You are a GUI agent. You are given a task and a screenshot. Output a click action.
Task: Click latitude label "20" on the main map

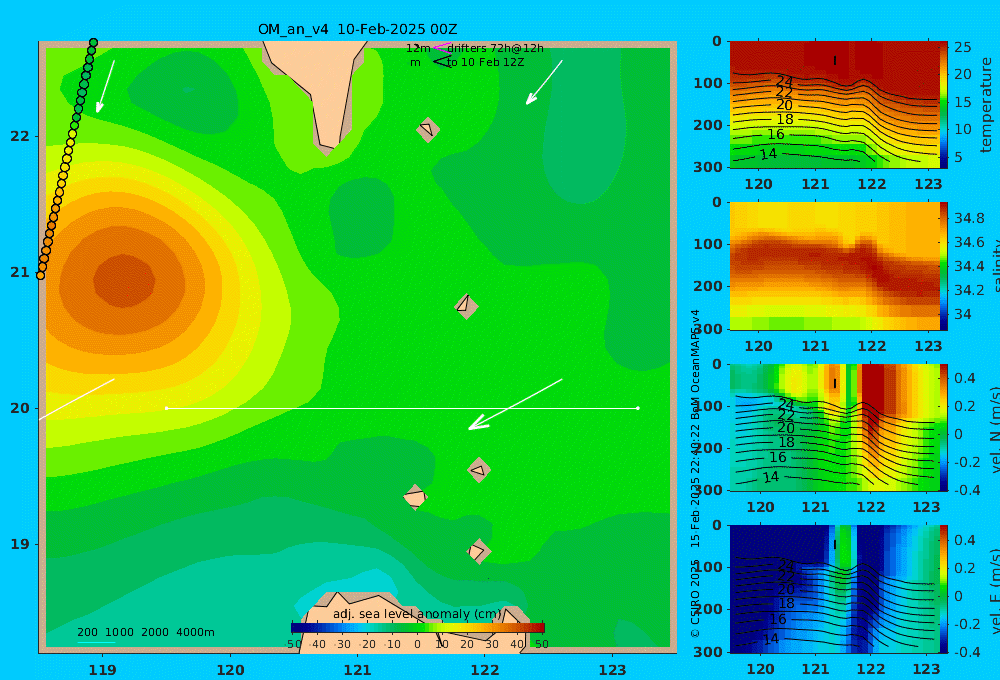20,408
